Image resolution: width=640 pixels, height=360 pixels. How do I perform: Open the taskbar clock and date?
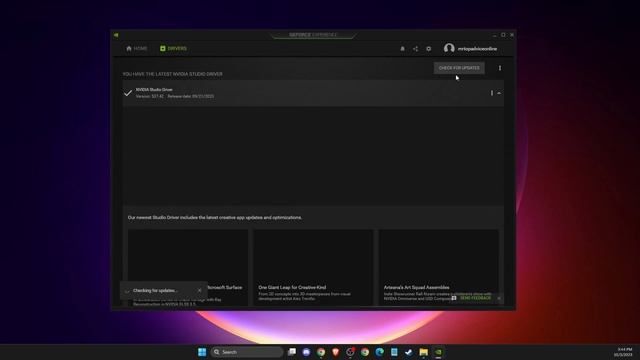[x=624, y=352]
